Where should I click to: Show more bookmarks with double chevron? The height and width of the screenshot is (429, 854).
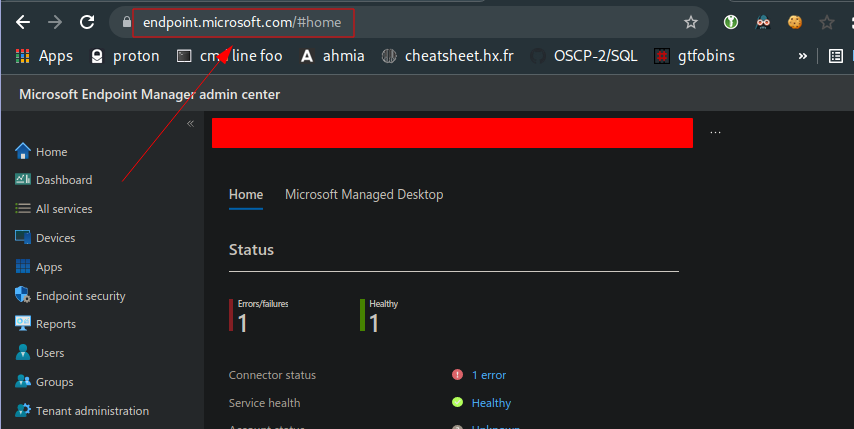click(802, 56)
